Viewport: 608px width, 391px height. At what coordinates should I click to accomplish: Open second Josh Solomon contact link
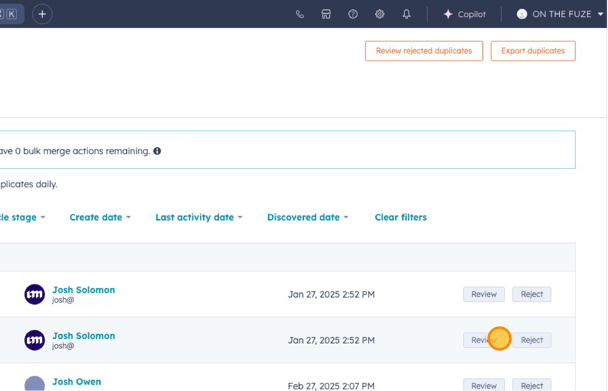tap(84, 336)
